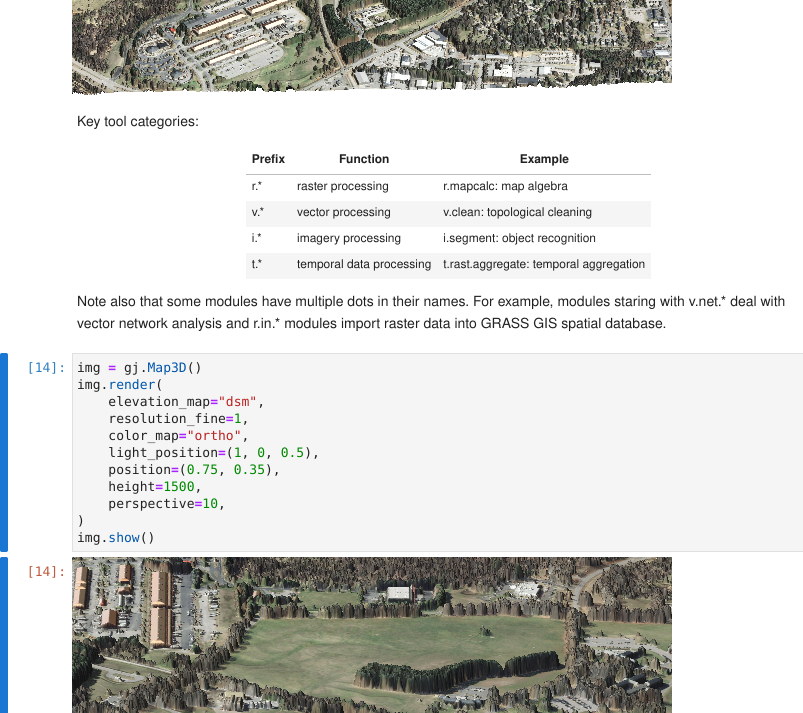
Task: Click the 'Example' table header
Action: tap(544, 159)
